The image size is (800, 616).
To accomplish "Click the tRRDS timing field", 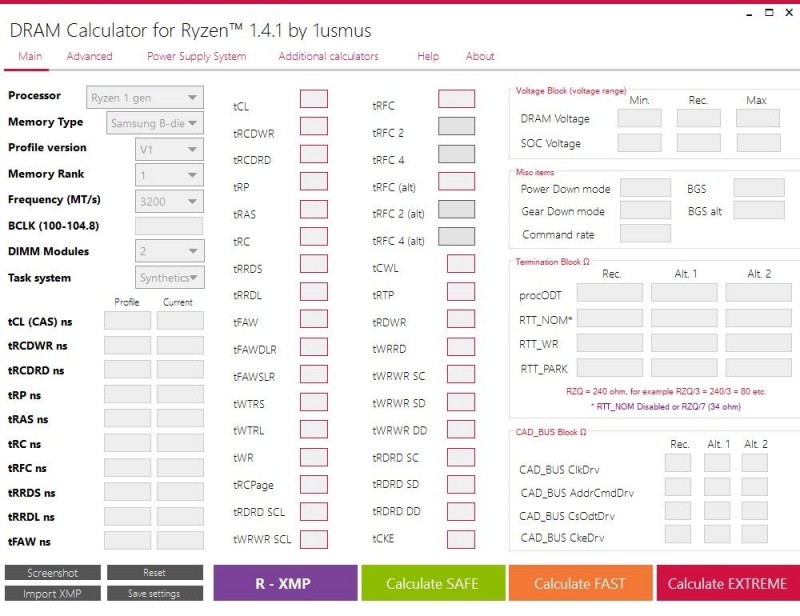I will coord(314,264).
